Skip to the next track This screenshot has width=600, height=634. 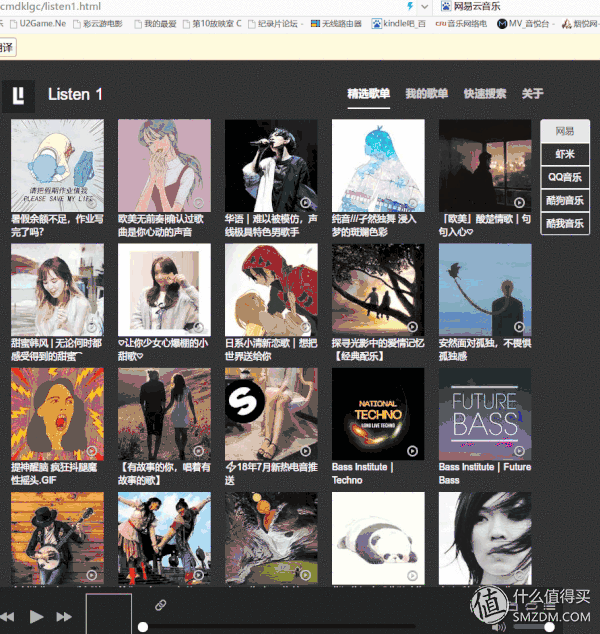pyautogui.click(x=64, y=617)
